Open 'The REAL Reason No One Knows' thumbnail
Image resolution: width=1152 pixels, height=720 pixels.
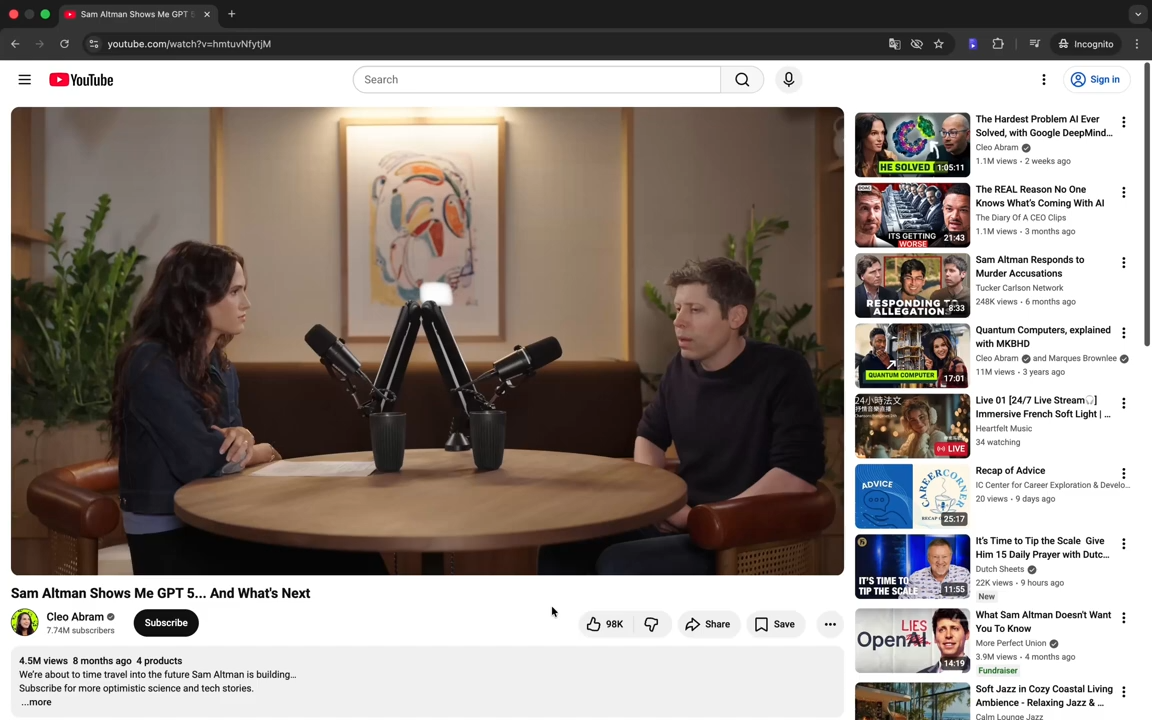tap(912, 215)
